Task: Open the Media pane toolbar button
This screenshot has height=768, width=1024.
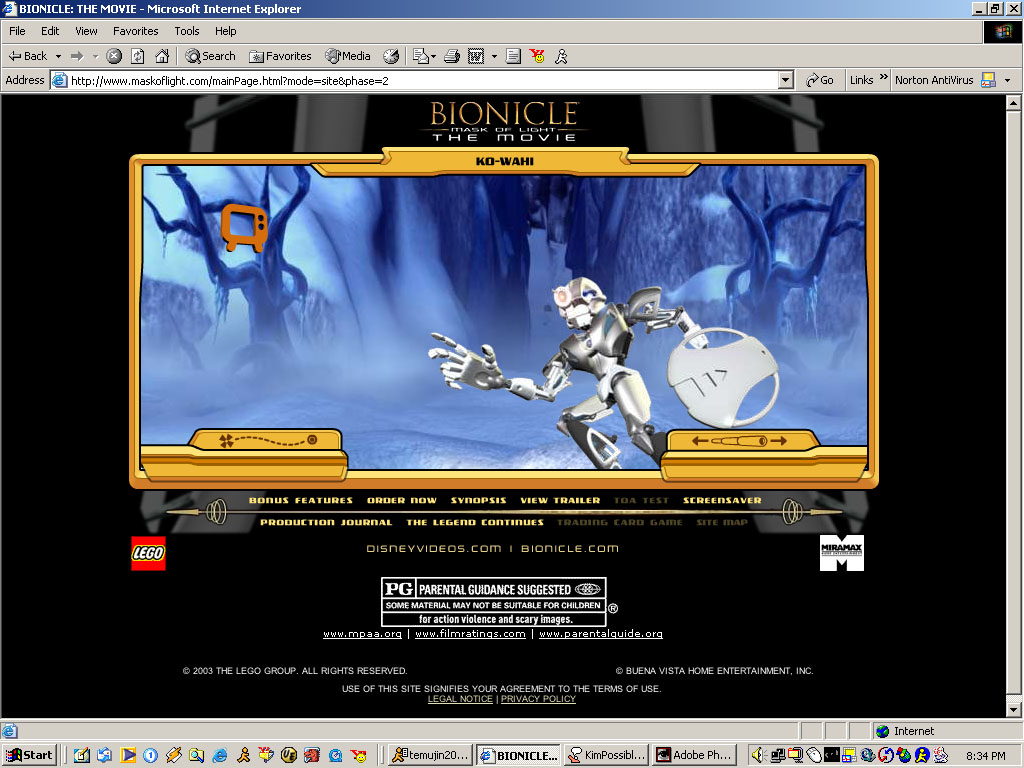Action: tap(348, 56)
